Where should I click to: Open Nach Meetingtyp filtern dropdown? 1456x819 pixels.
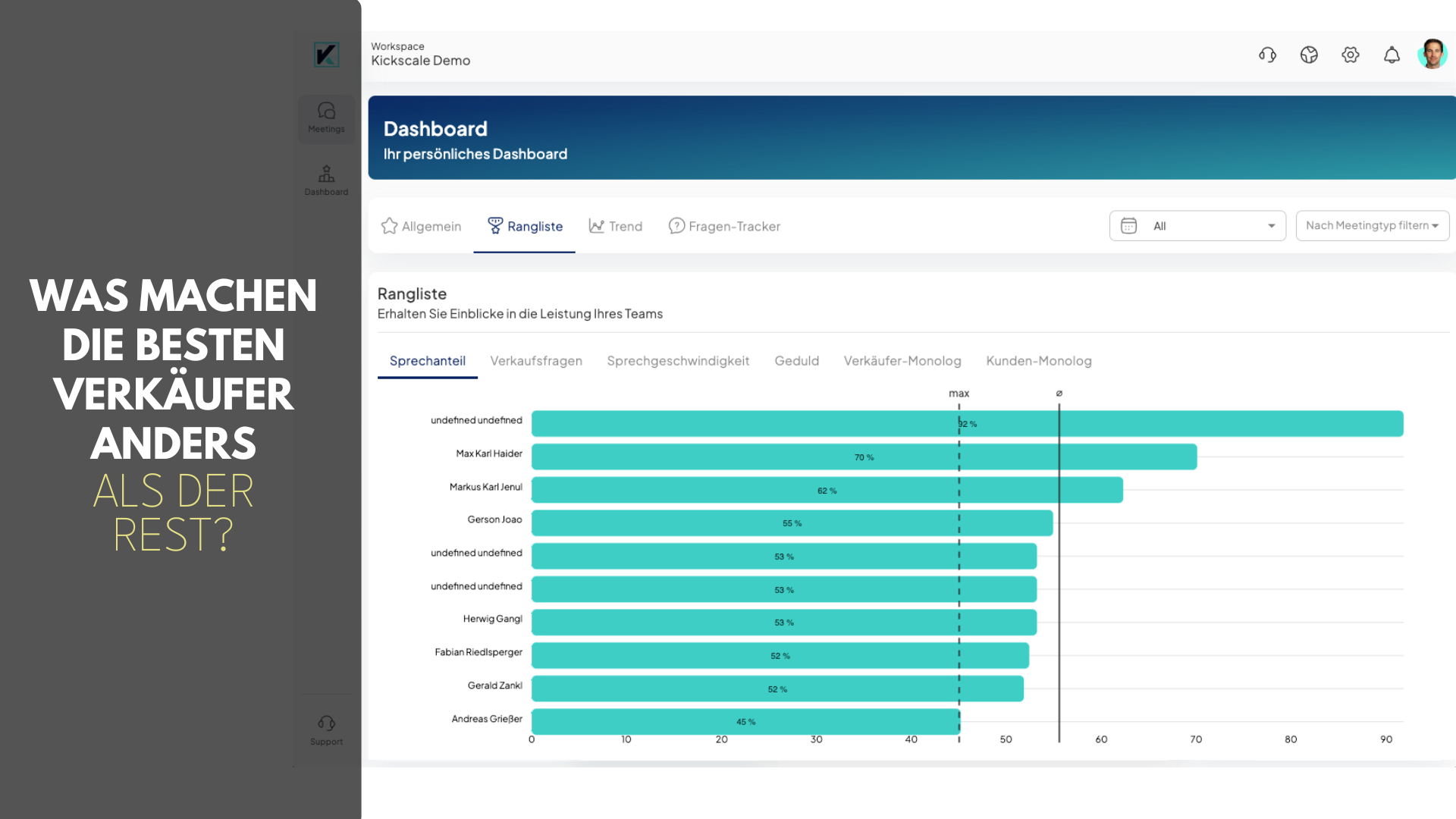(1373, 226)
